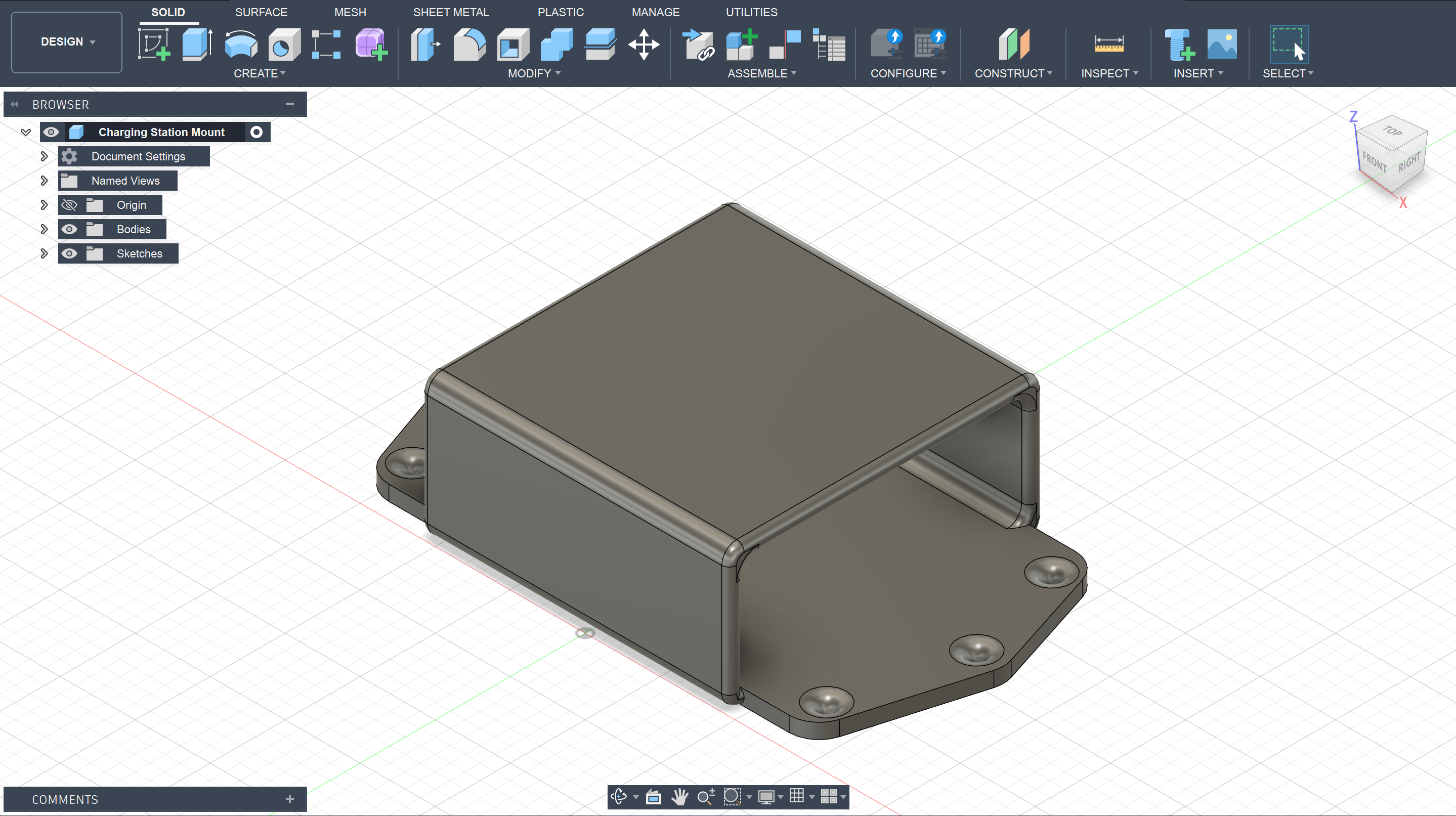Select the Fillet tool icon

[469, 44]
